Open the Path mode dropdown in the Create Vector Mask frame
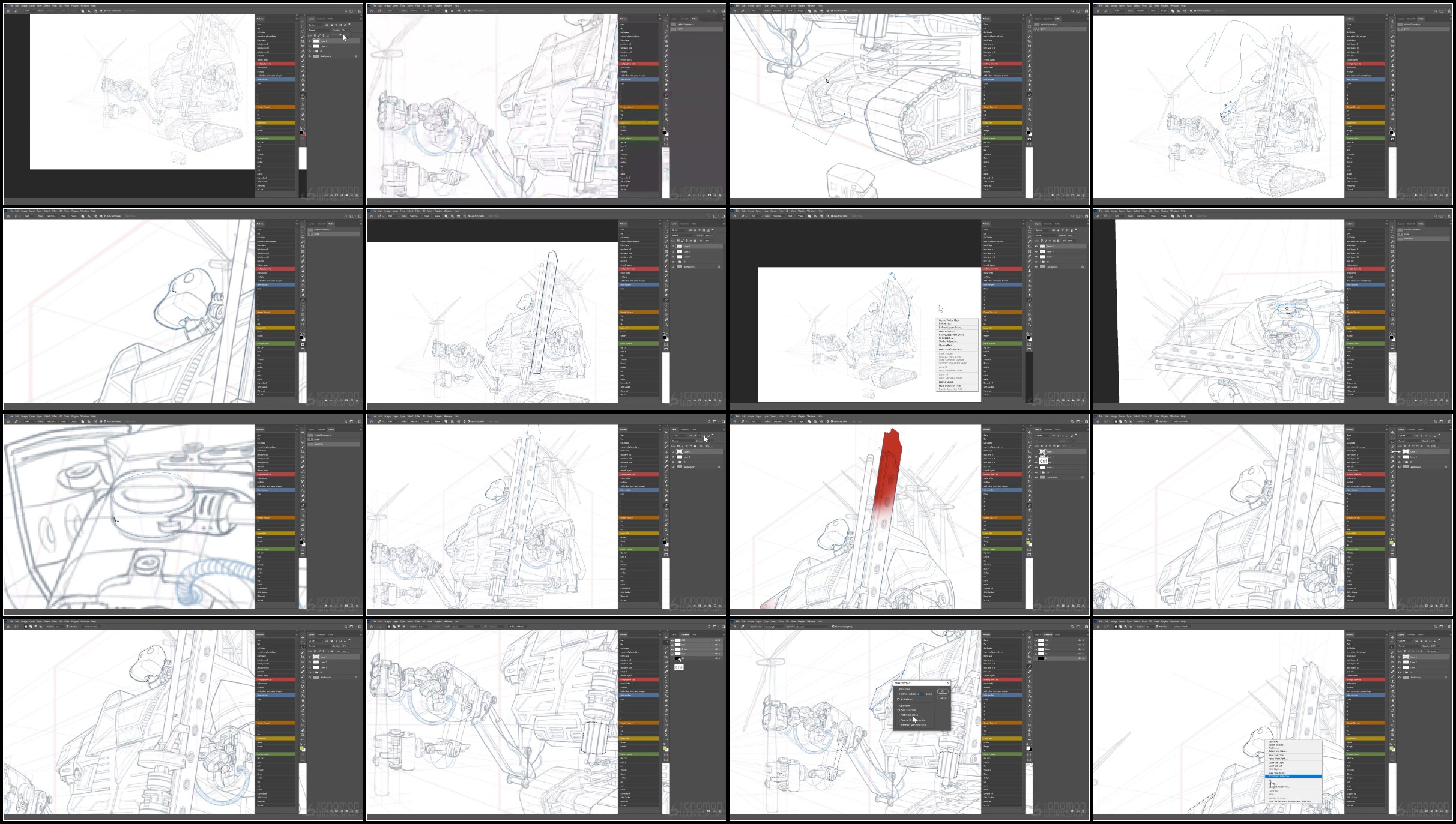The height and width of the screenshot is (824, 1456). pos(755,216)
